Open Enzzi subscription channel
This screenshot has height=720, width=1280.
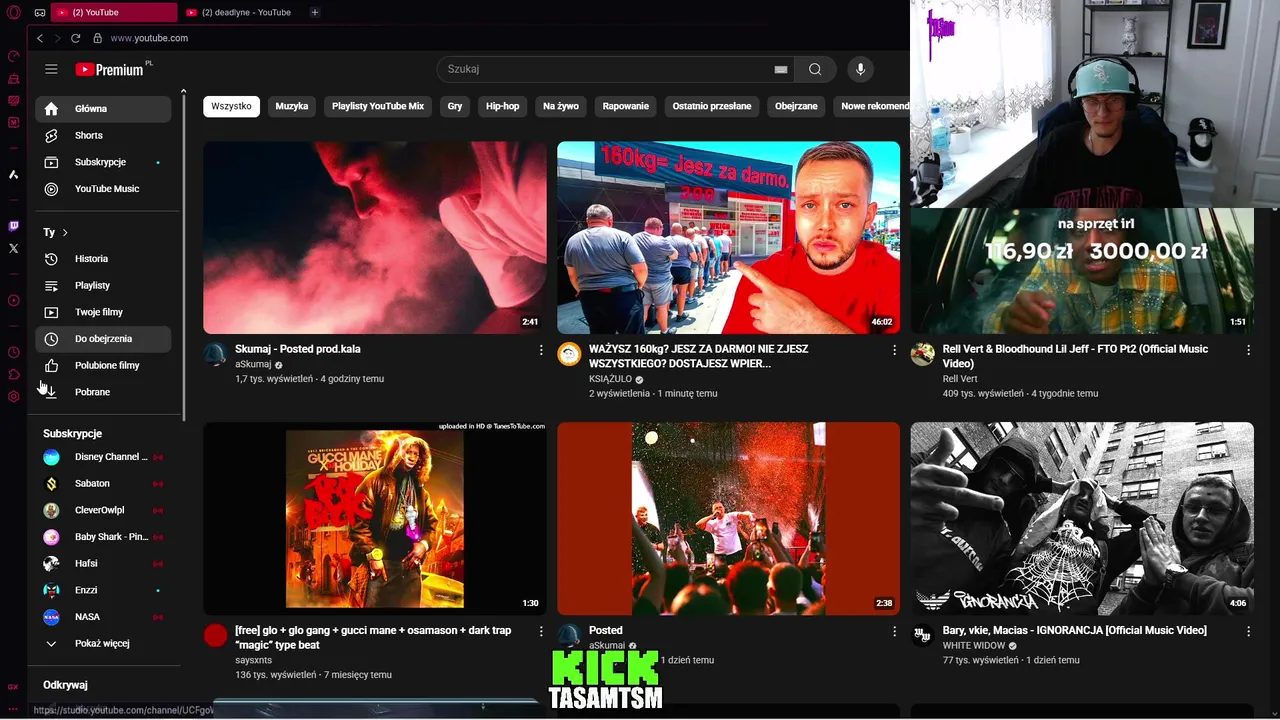pyautogui.click(x=103, y=590)
